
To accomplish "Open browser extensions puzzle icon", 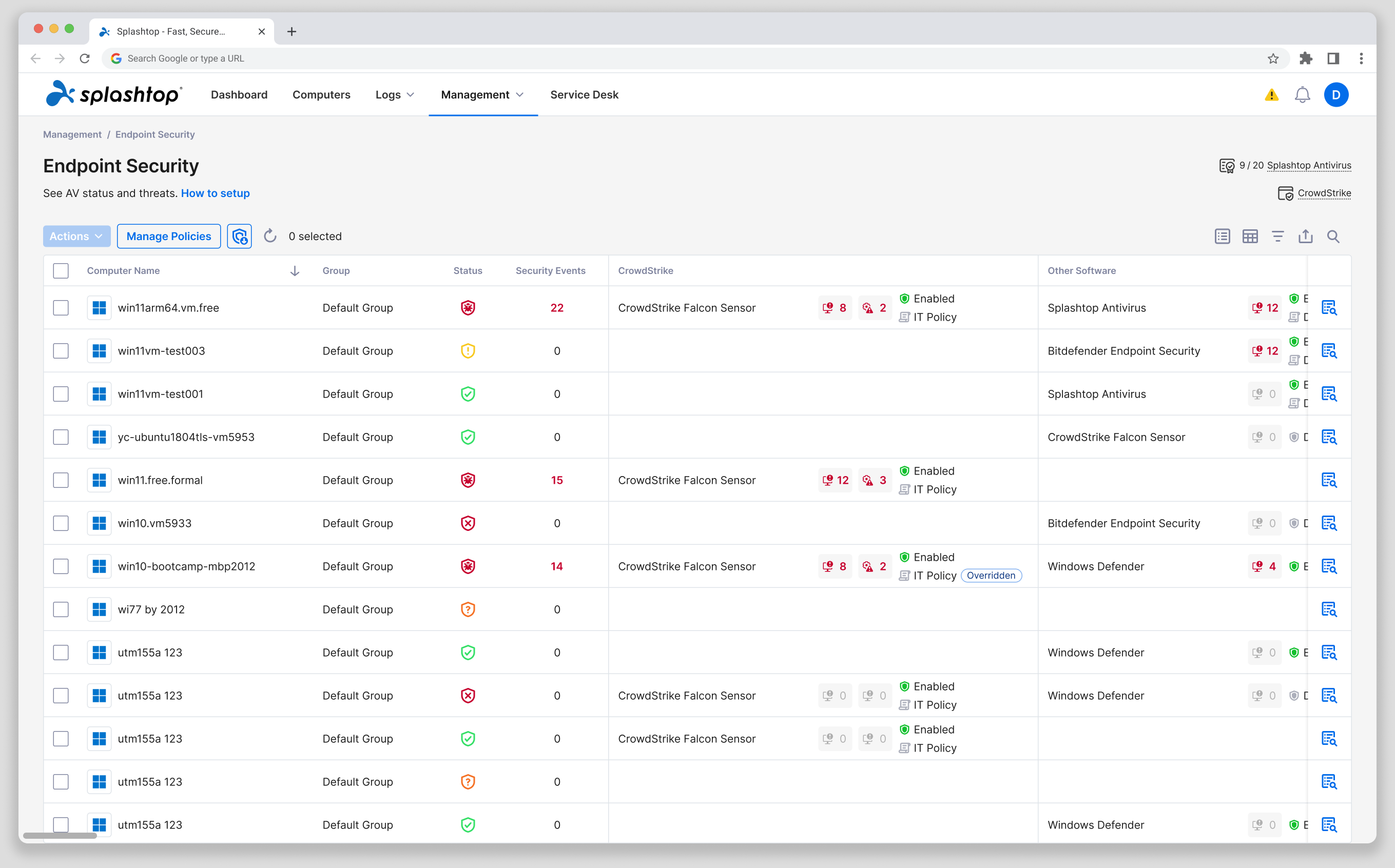I will (1306, 58).
